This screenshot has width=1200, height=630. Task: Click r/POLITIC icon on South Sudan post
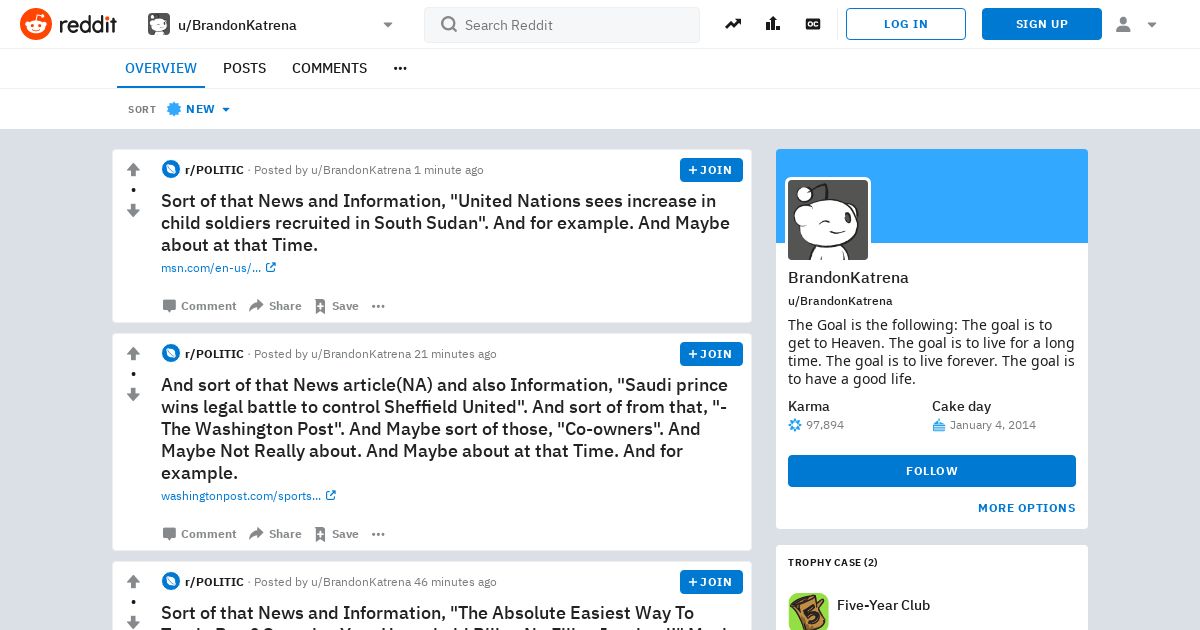171,170
